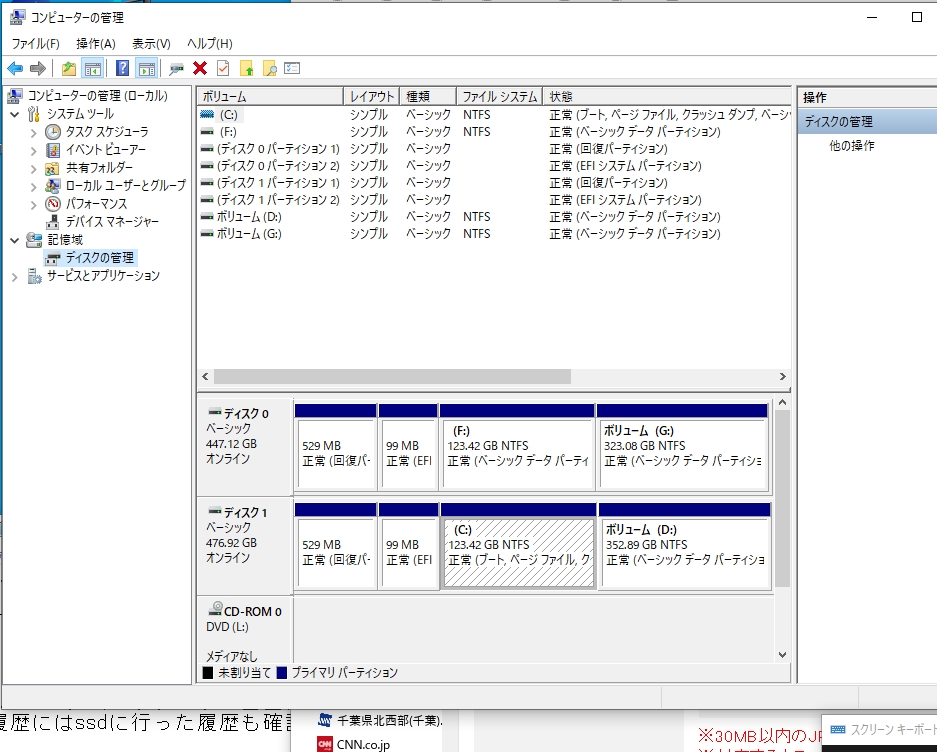Open the 表示(V) menu
The height and width of the screenshot is (752, 937).
151,44
